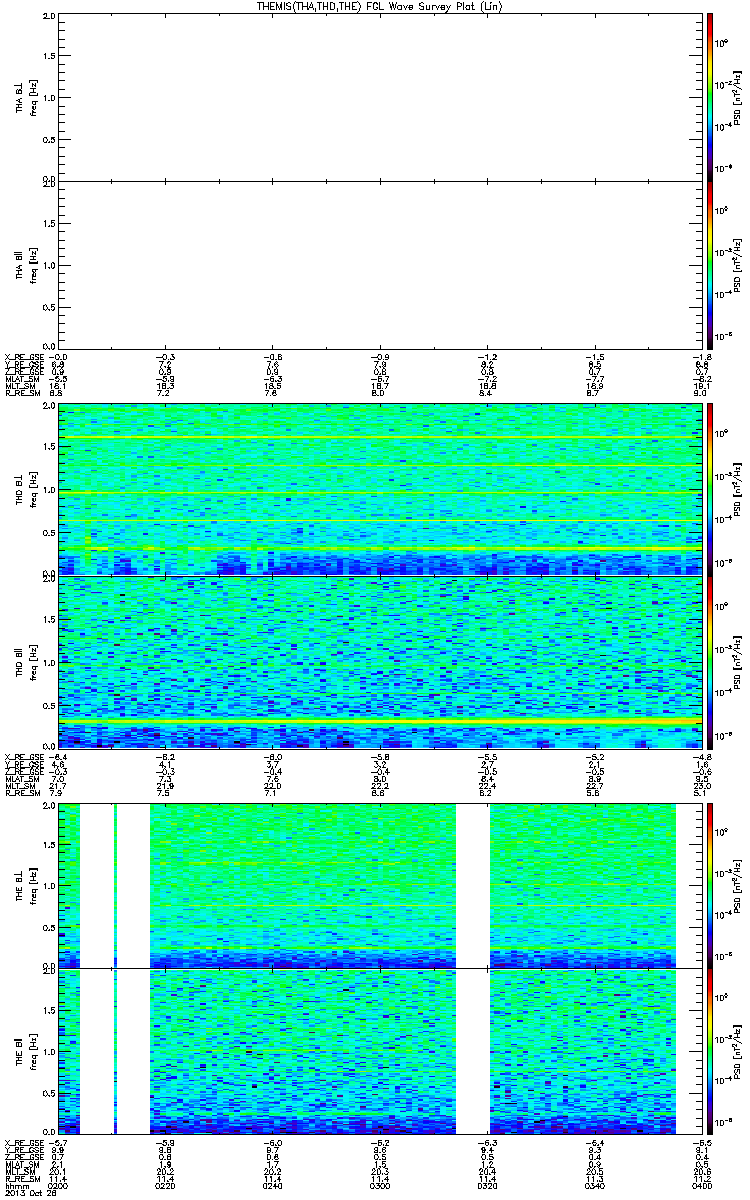Click the 'THA Bll freq [Hz]' axis label

pos(24,265)
